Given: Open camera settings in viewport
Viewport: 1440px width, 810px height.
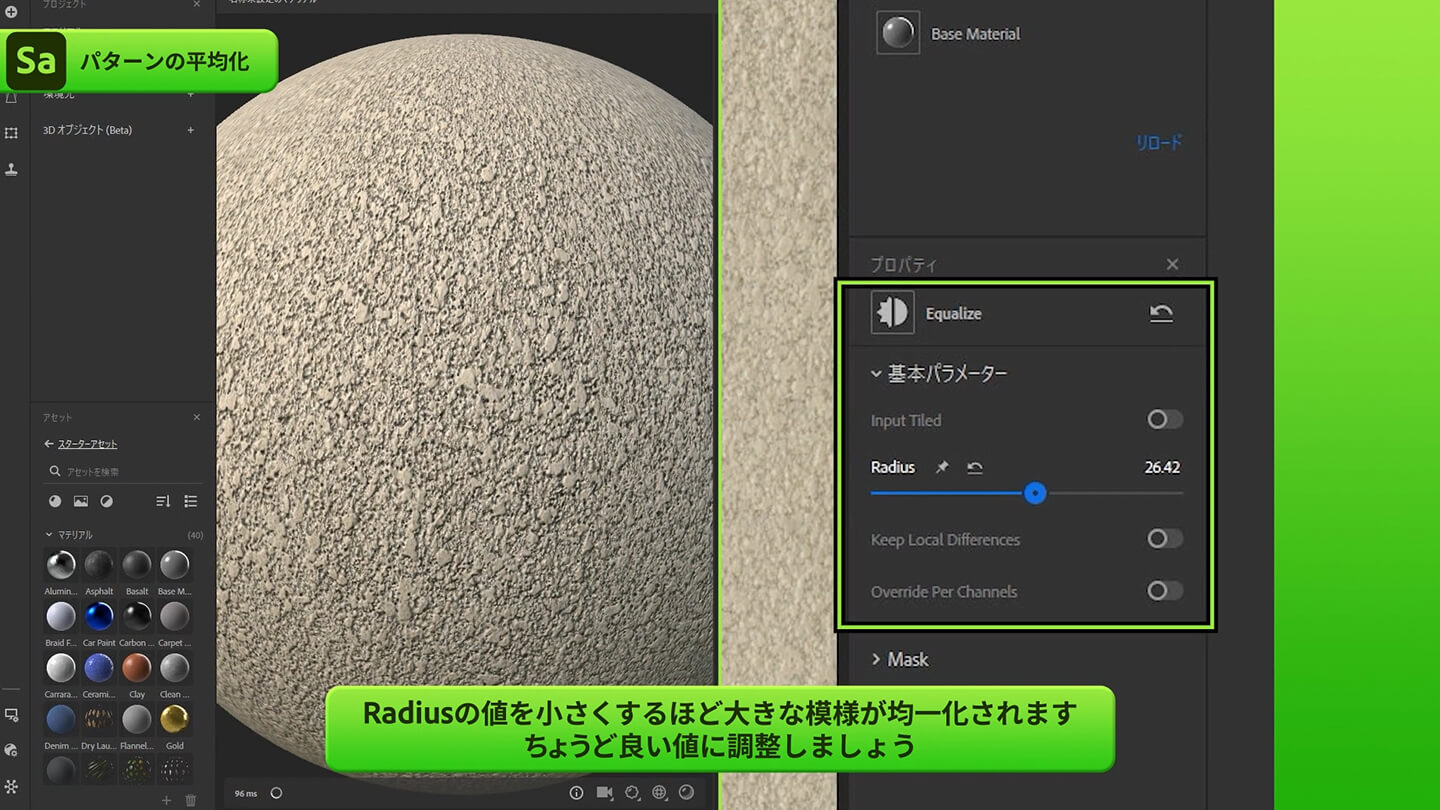Looking at the screenshot, I should tap(604, 793).
